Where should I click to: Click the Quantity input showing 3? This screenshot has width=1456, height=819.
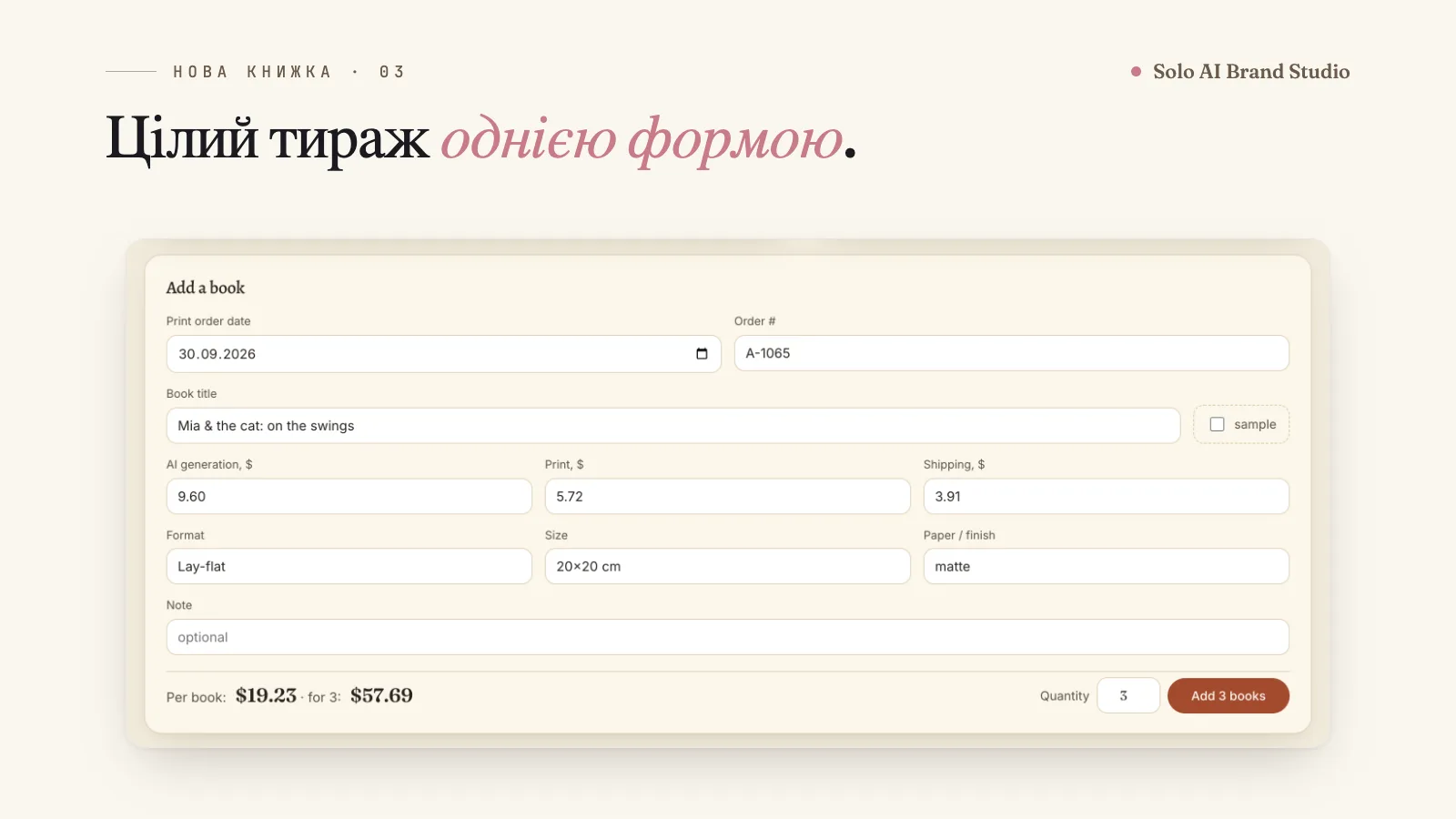(1128, 696)
